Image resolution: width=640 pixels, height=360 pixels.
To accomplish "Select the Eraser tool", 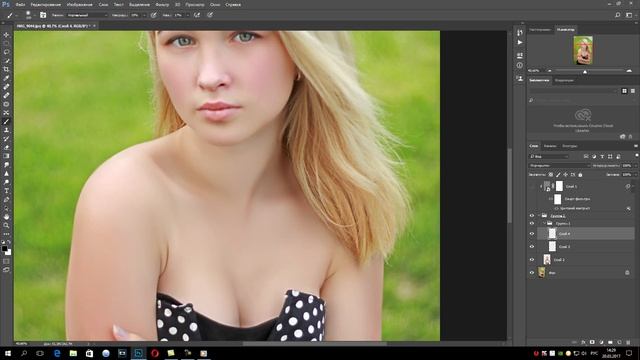I will [x=6, y=147].
